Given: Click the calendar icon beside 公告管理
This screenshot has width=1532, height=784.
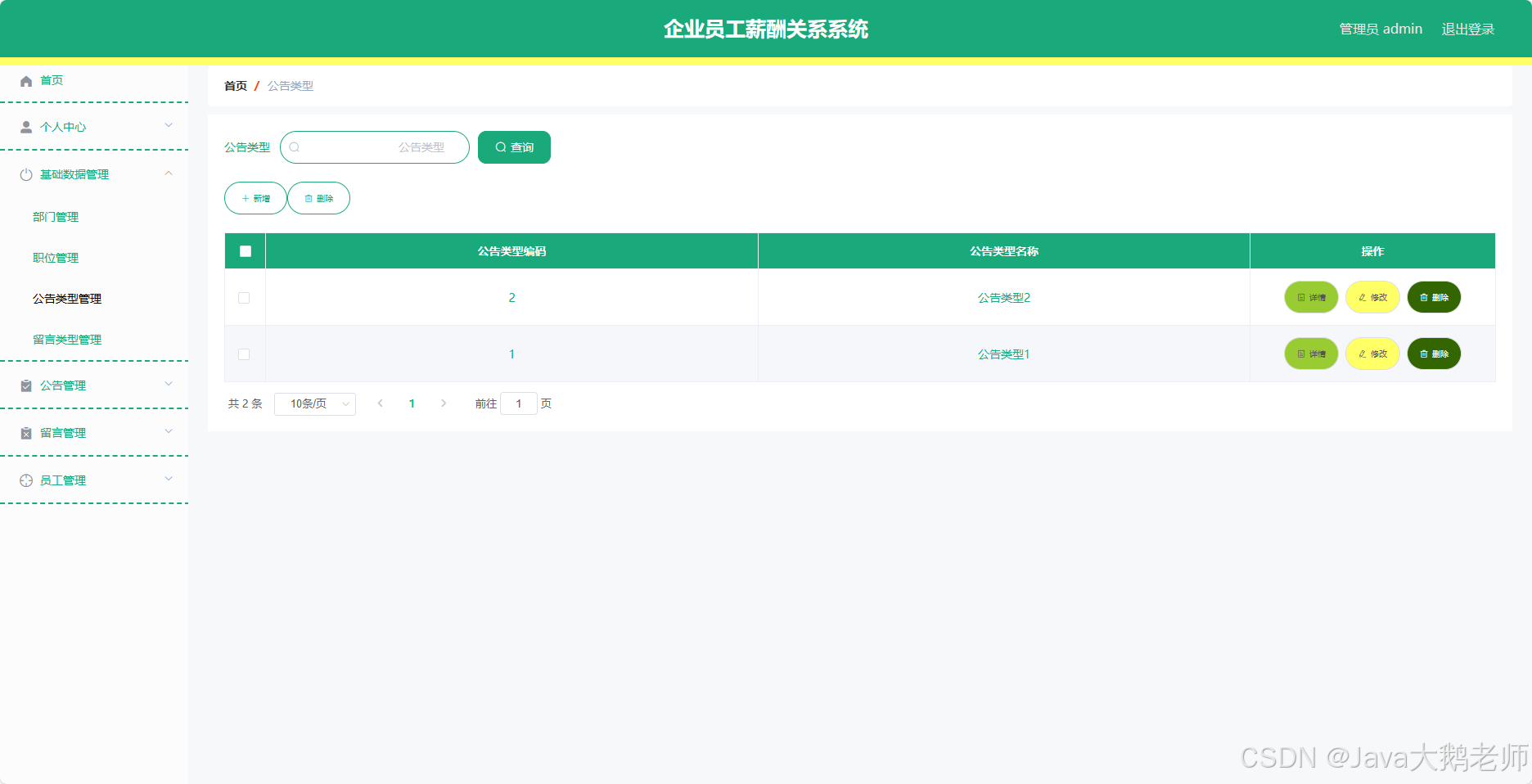Looking at the screenshot, I should tap(25, 385).
